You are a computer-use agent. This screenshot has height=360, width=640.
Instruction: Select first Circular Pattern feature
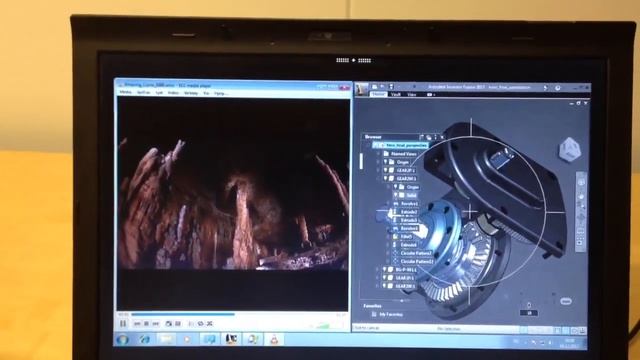click(416, 253)
